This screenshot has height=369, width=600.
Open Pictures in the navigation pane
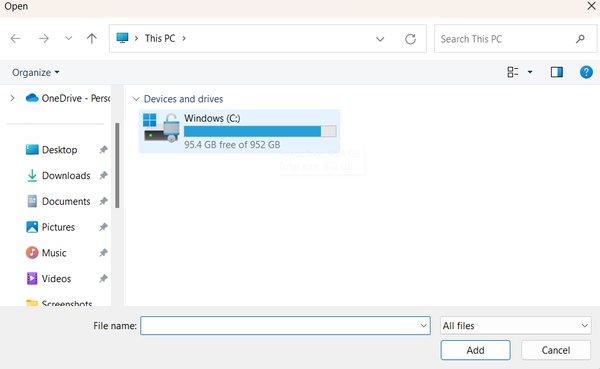click(x=58, y=227)
